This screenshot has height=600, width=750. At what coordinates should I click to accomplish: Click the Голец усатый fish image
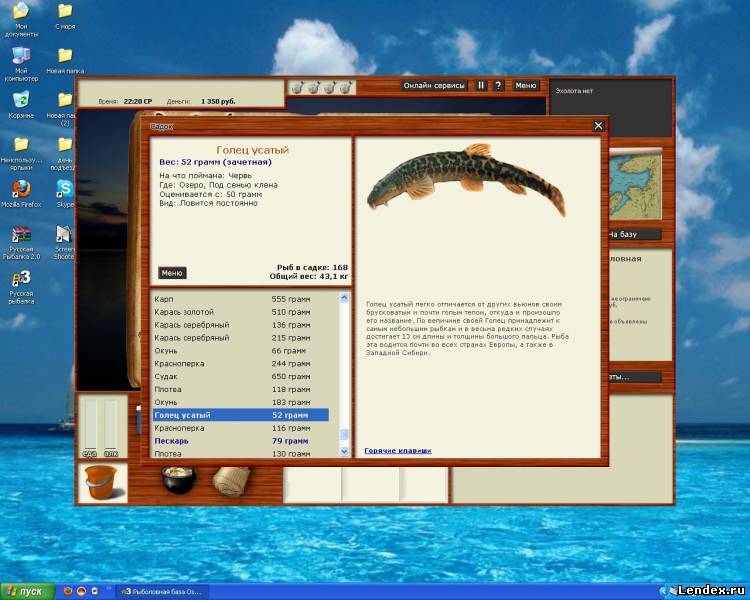[x=466, y=180]
